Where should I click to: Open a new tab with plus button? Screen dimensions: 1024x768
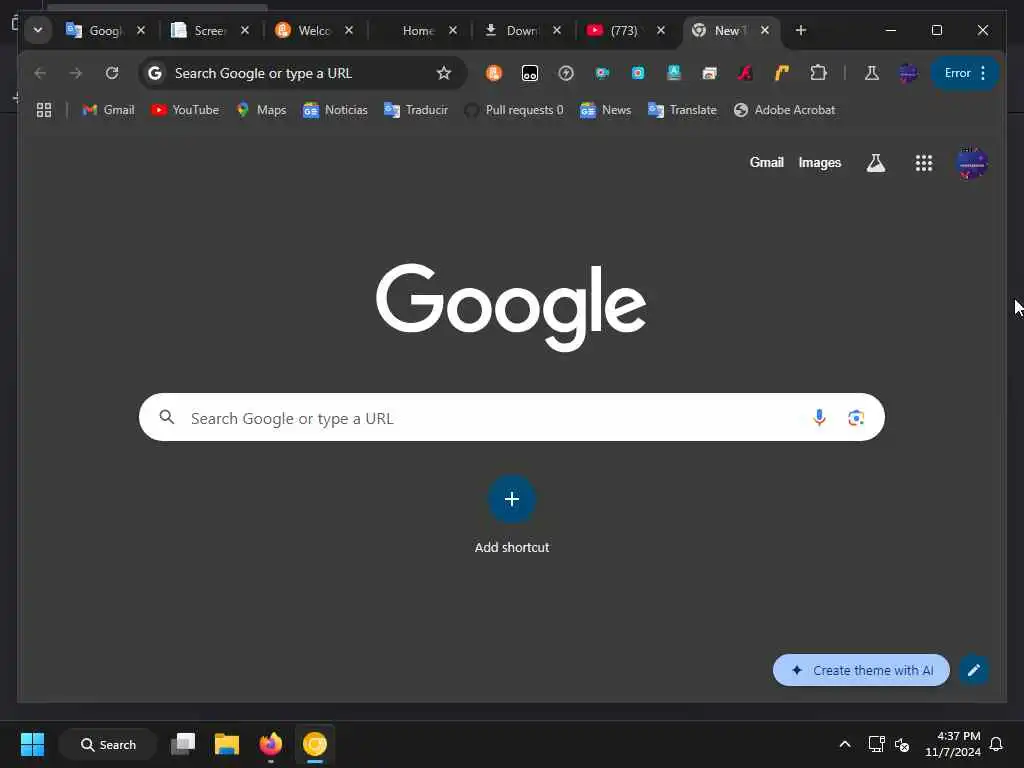[x=801, y=30]
